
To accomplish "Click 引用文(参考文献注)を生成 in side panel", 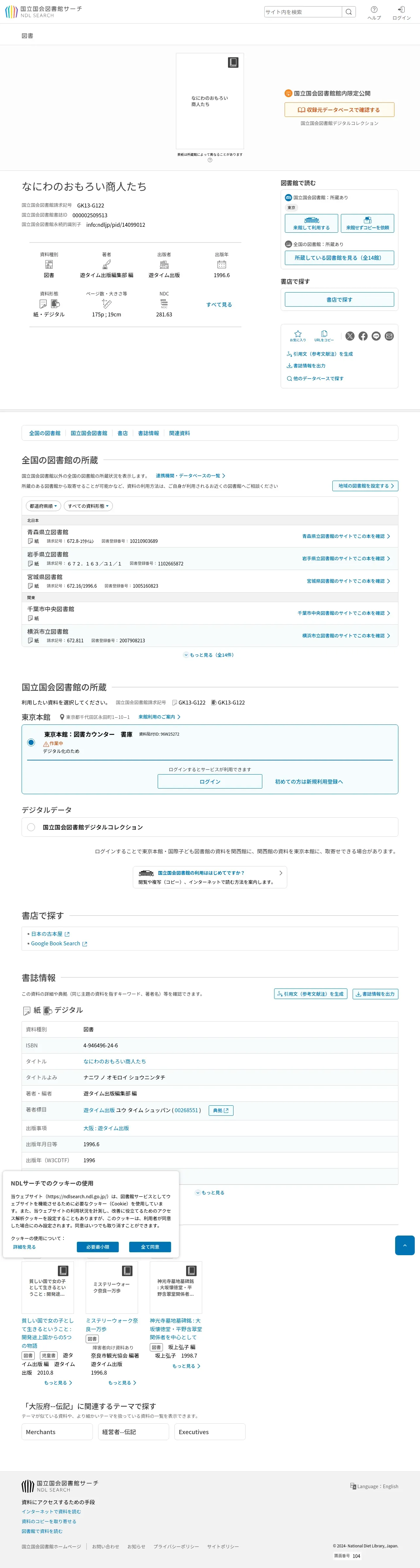I will click(320, 354).
